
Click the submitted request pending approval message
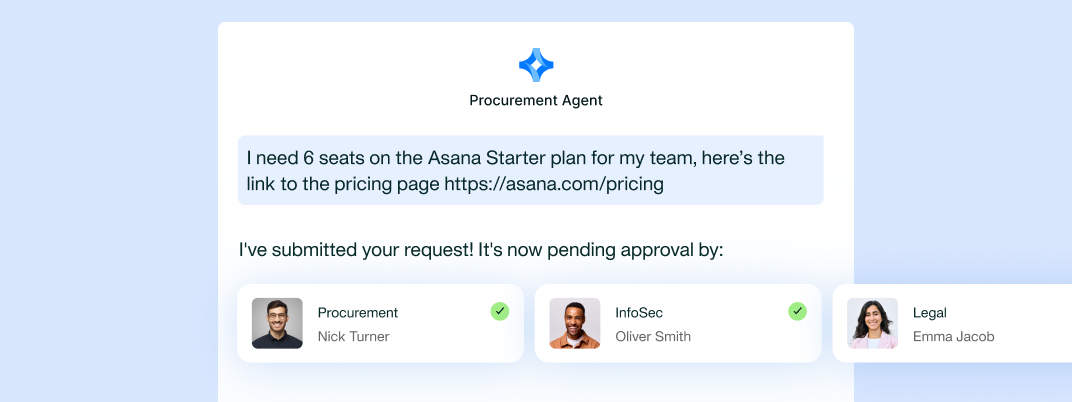tap(481, 250)
